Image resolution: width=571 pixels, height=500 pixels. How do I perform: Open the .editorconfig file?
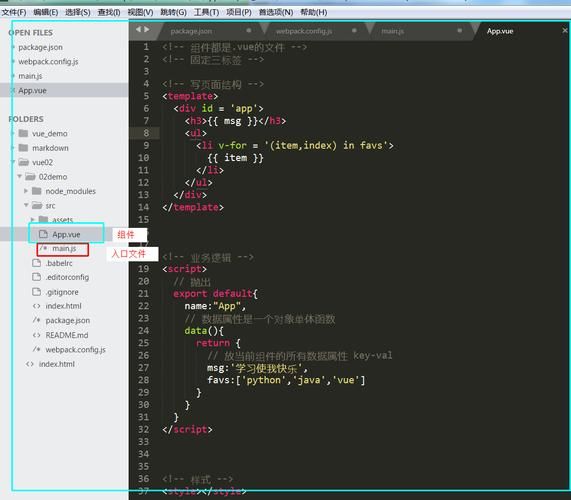coord(67,277)
